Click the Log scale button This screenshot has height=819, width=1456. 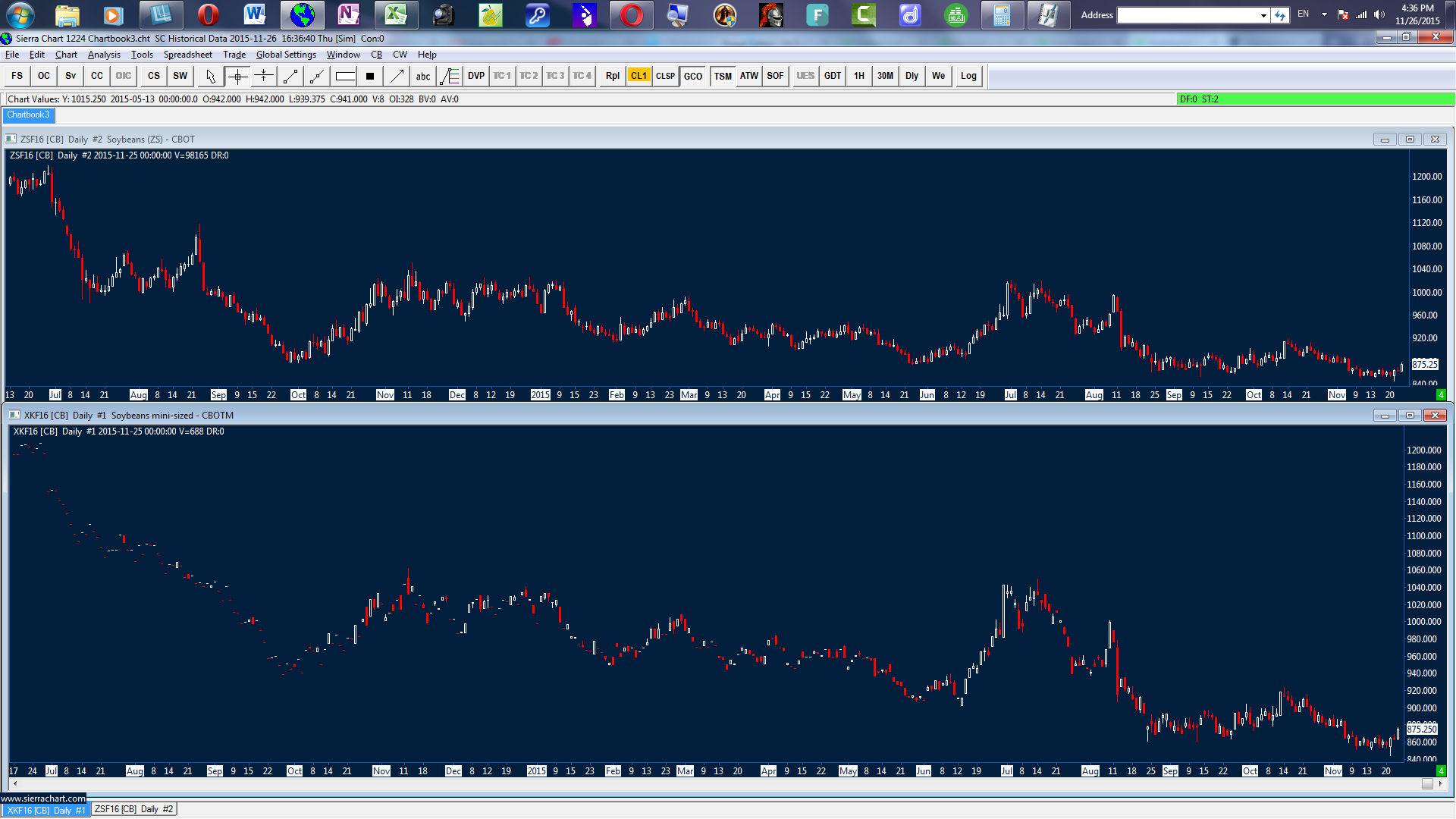968,76
